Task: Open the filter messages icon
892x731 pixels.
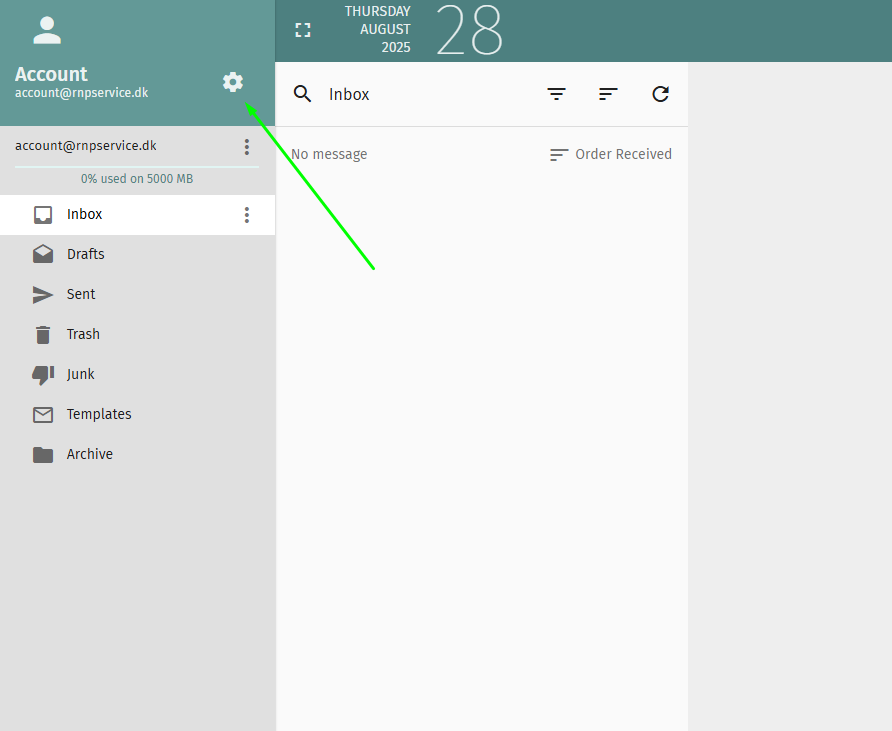Action: 556,94
